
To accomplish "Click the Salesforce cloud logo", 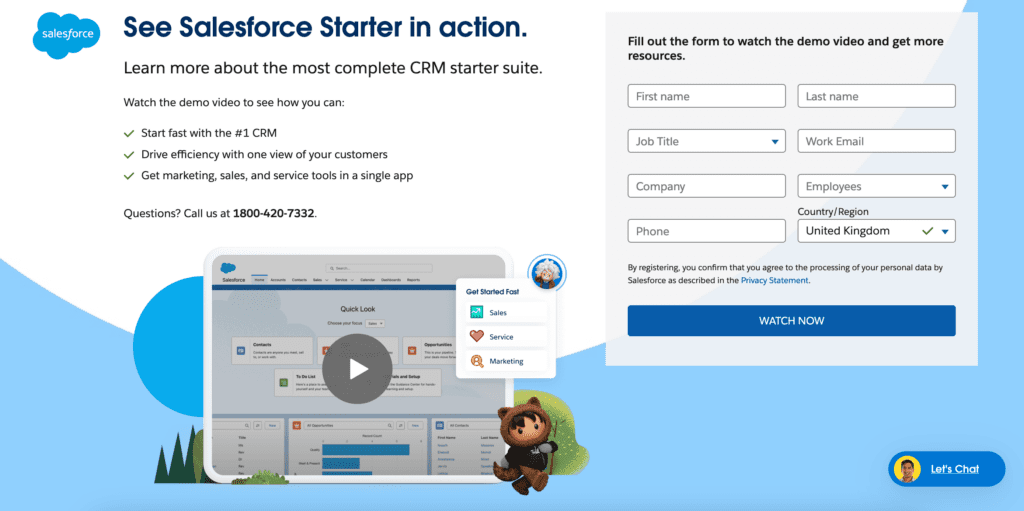I will point(67,34).
